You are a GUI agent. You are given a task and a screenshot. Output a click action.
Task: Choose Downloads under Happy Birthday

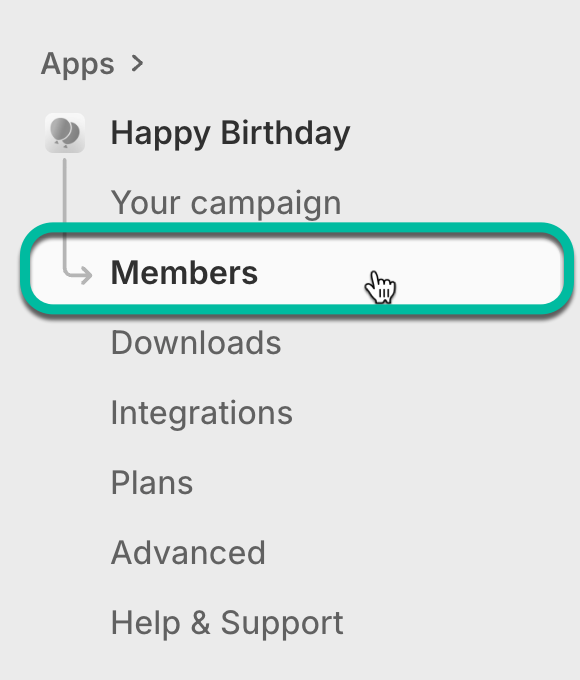pos(196,343)
